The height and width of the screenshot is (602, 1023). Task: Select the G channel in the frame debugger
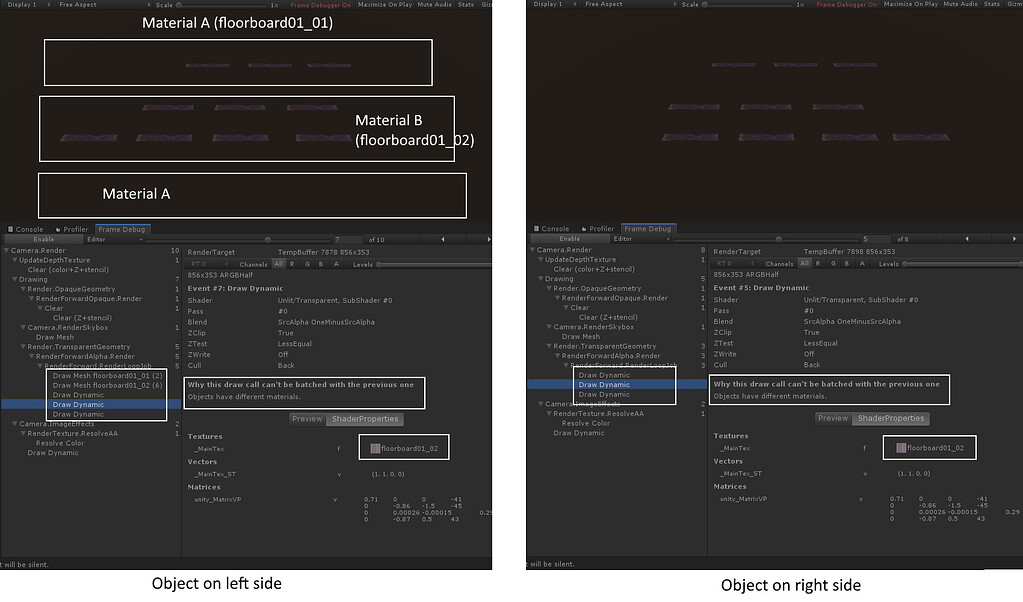pyautogui.click(x=306, y=264)
